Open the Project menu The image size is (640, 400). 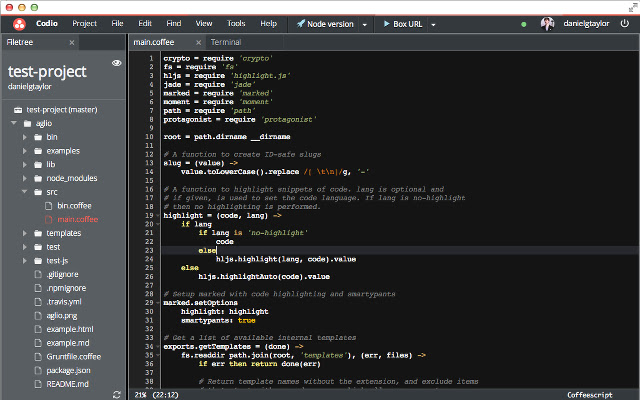pyautogui.click(x=84, y=24)
